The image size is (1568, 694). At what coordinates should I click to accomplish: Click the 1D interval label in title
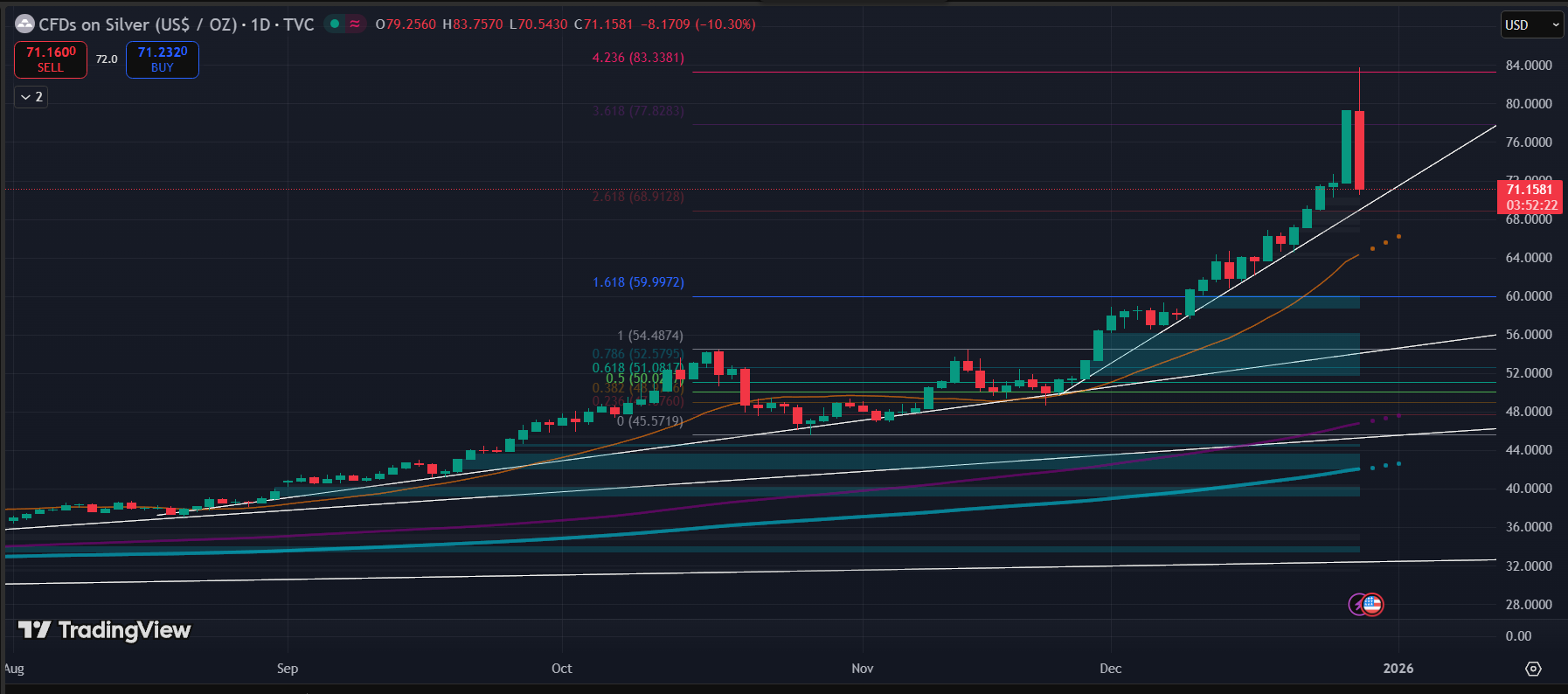click(x=260, y=24)
